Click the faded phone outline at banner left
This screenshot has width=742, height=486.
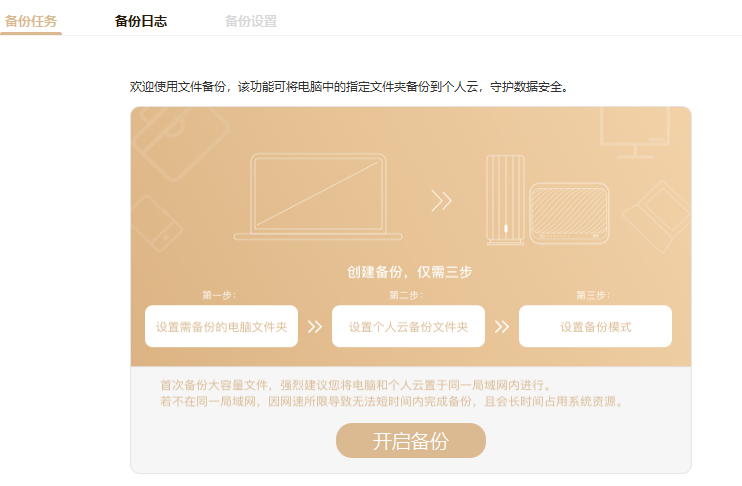[156, 223]
